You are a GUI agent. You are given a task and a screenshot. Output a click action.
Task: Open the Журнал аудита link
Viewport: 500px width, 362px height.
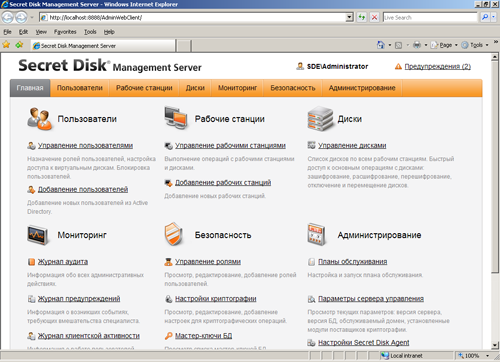click(63, 262)
